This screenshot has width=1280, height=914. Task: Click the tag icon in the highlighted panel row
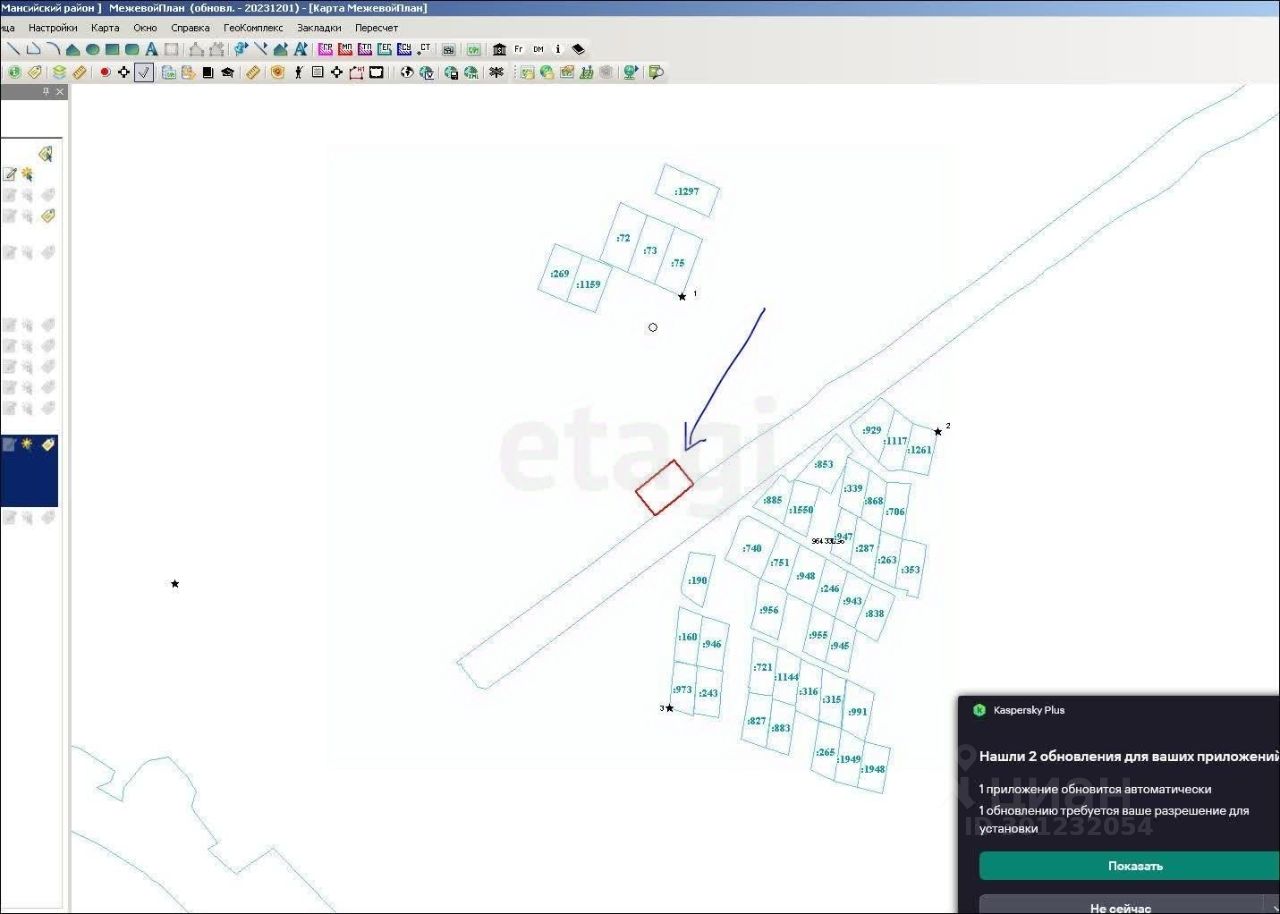click(x=48, y=444)
